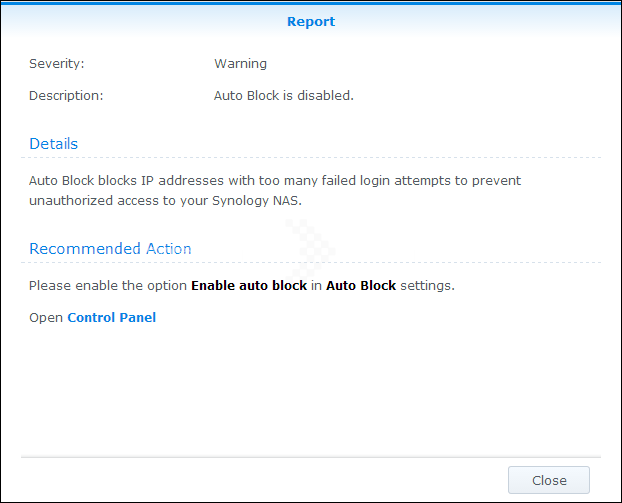Click the Close button
Screen dimensions: 622x503
pyautogui.click(x=548, y=480)
